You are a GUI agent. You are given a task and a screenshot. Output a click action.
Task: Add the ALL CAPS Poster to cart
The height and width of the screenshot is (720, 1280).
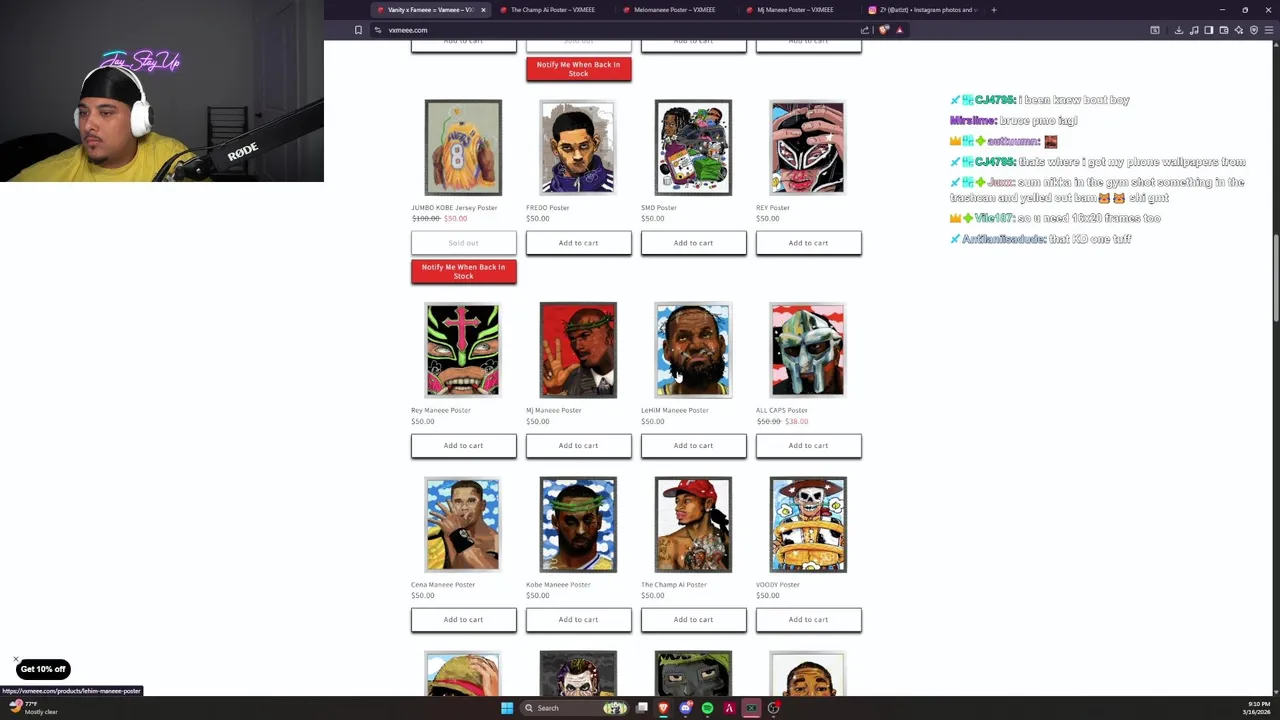pos(808,445)
